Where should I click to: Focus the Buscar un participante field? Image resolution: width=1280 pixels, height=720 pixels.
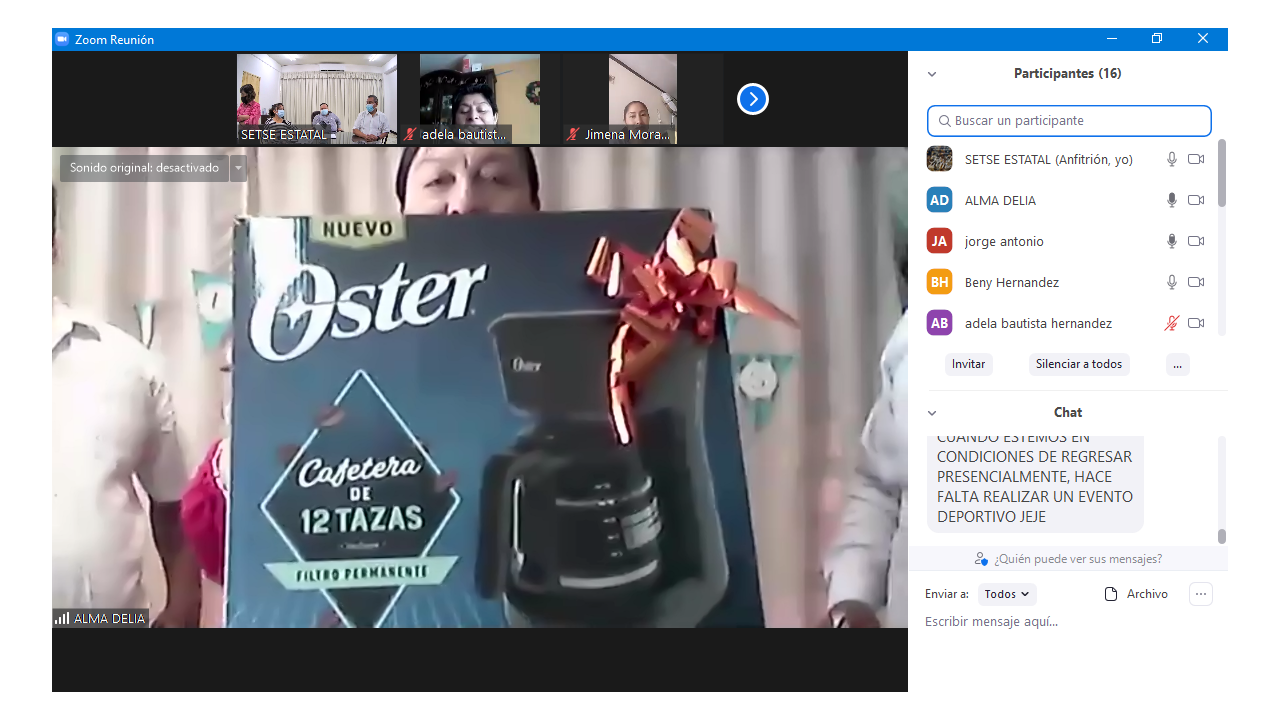pyautogui.click(x=1069, y=121)
